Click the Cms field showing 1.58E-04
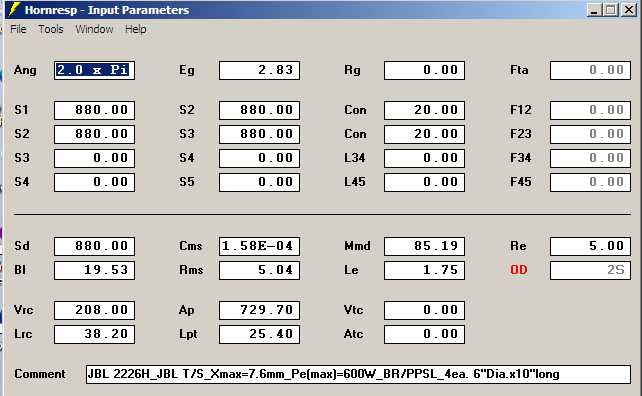Image resolution: width=642 pixels, height=396 pixels. click(259, 246)
